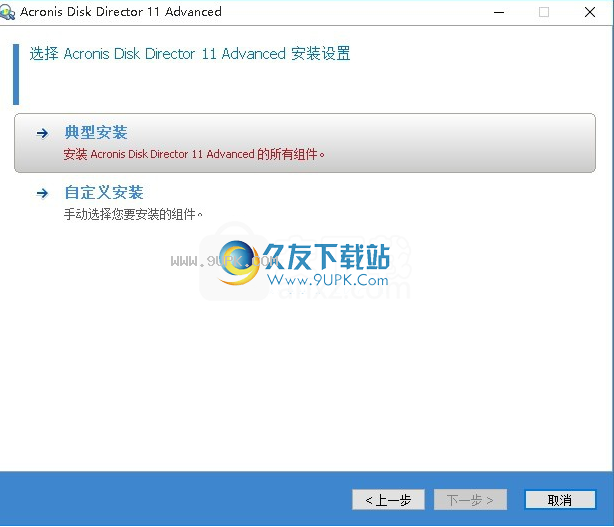Click the greyed-out maximize button in title bar
This screenshot has width=614, height=527.
pyautogui.click(x=544, y=13)
